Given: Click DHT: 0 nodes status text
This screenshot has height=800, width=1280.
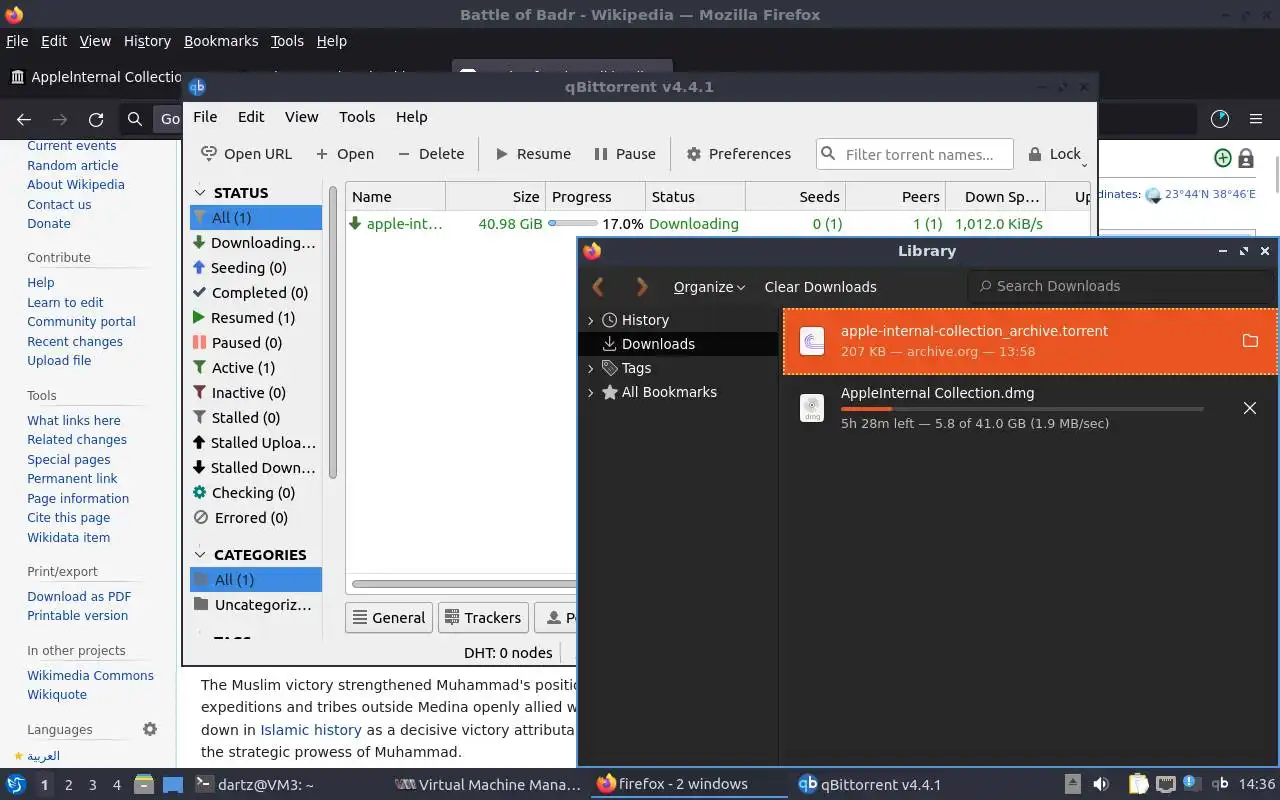Looking at the screenshot, I should coord(508,653).
